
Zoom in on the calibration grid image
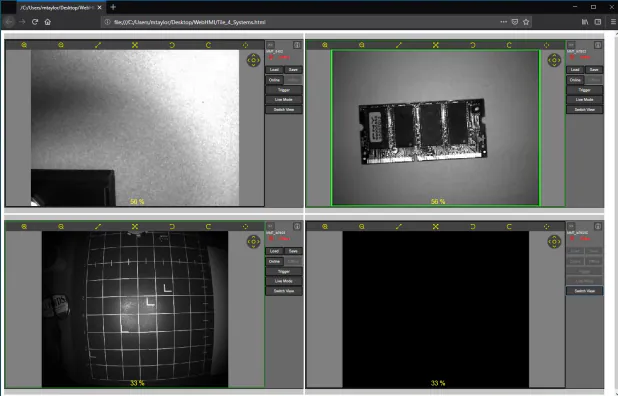[24, 227]
